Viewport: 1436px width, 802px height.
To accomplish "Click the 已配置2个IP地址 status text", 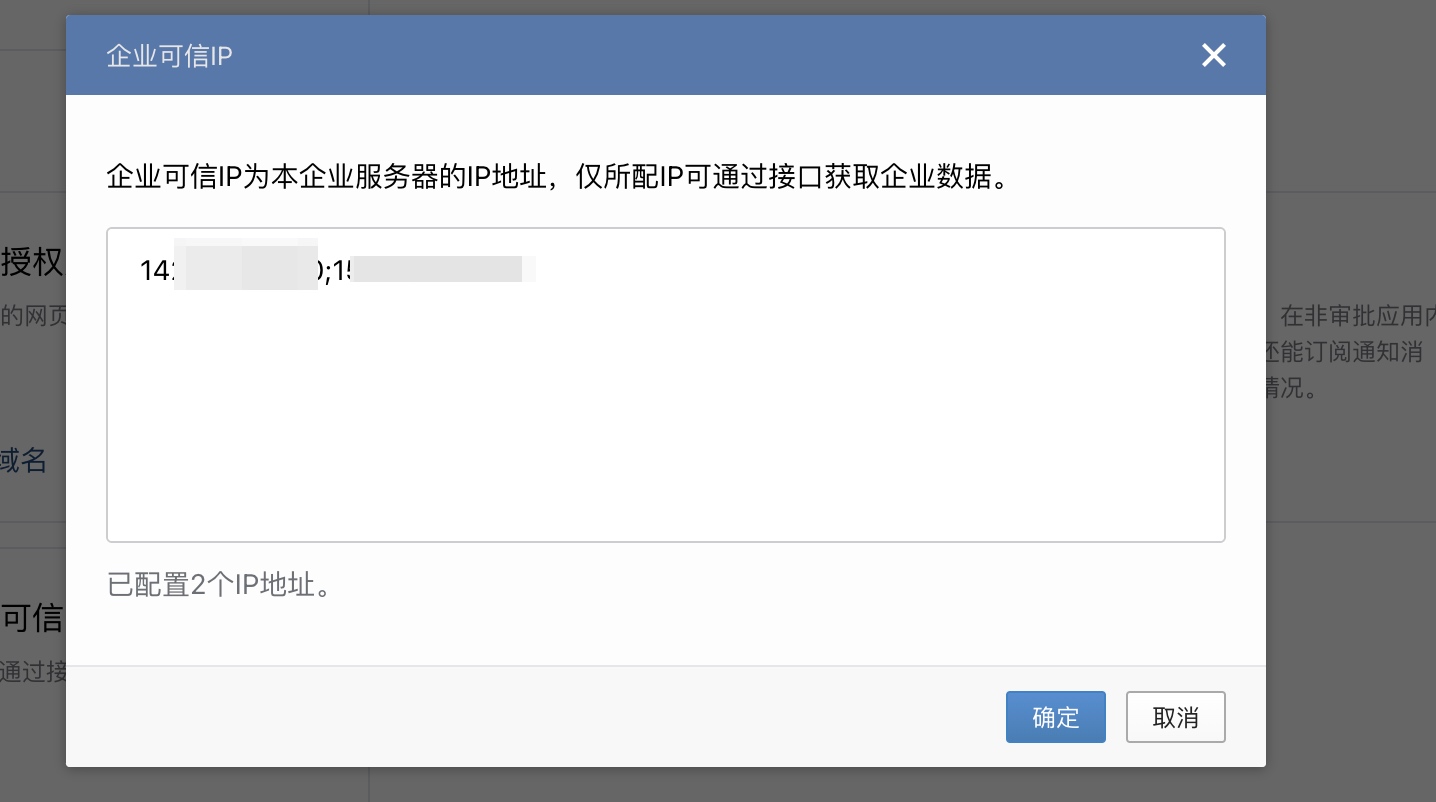I will click(219, 584).
